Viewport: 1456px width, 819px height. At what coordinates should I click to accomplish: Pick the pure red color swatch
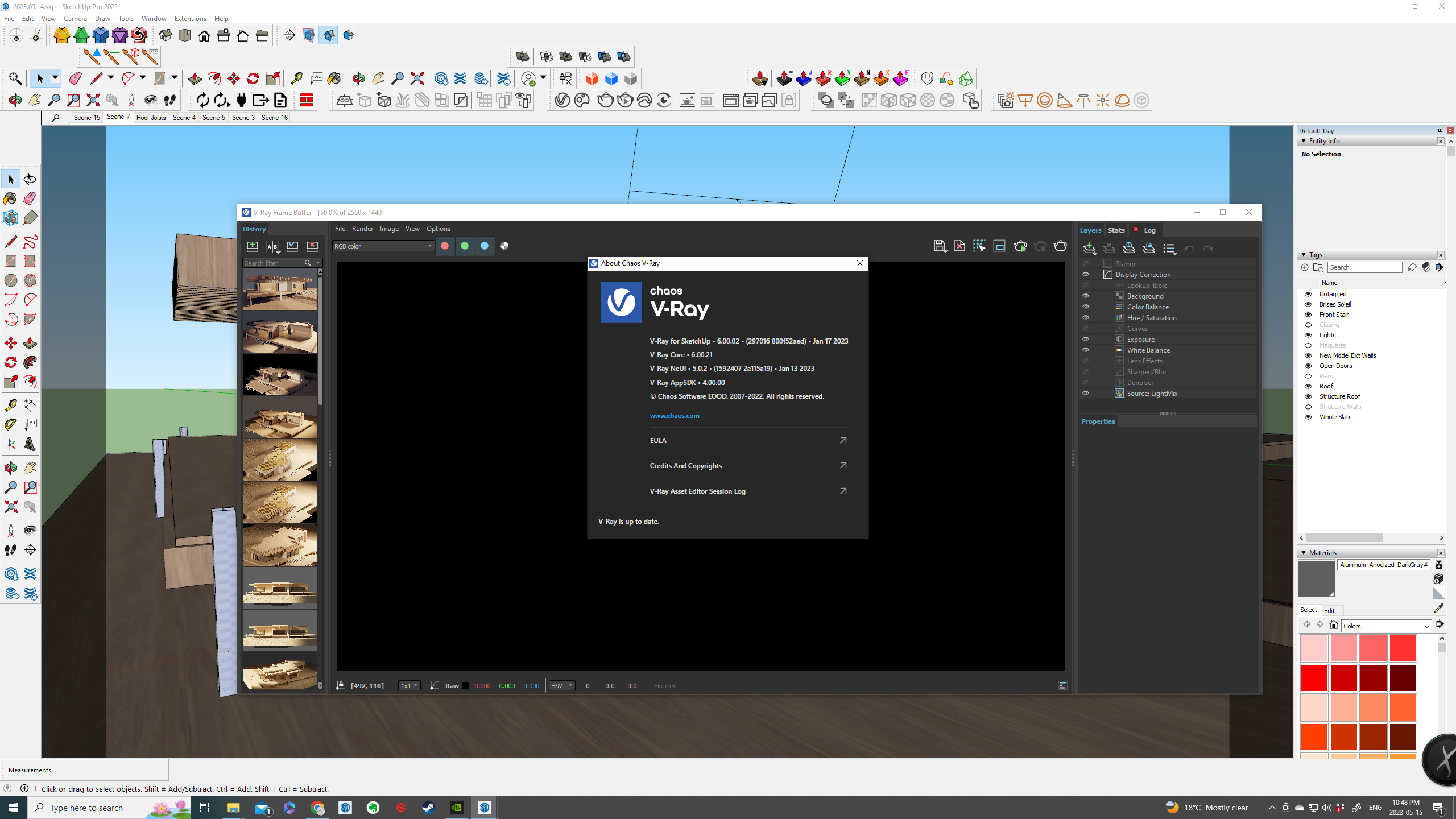[1314, 678]
